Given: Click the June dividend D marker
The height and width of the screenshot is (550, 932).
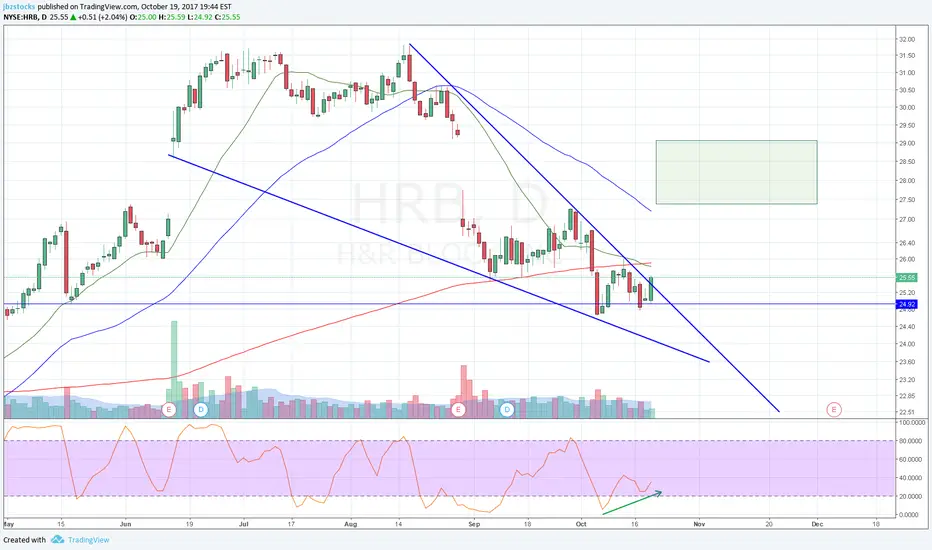Looking at the screenshot, I should pos(201,410).
